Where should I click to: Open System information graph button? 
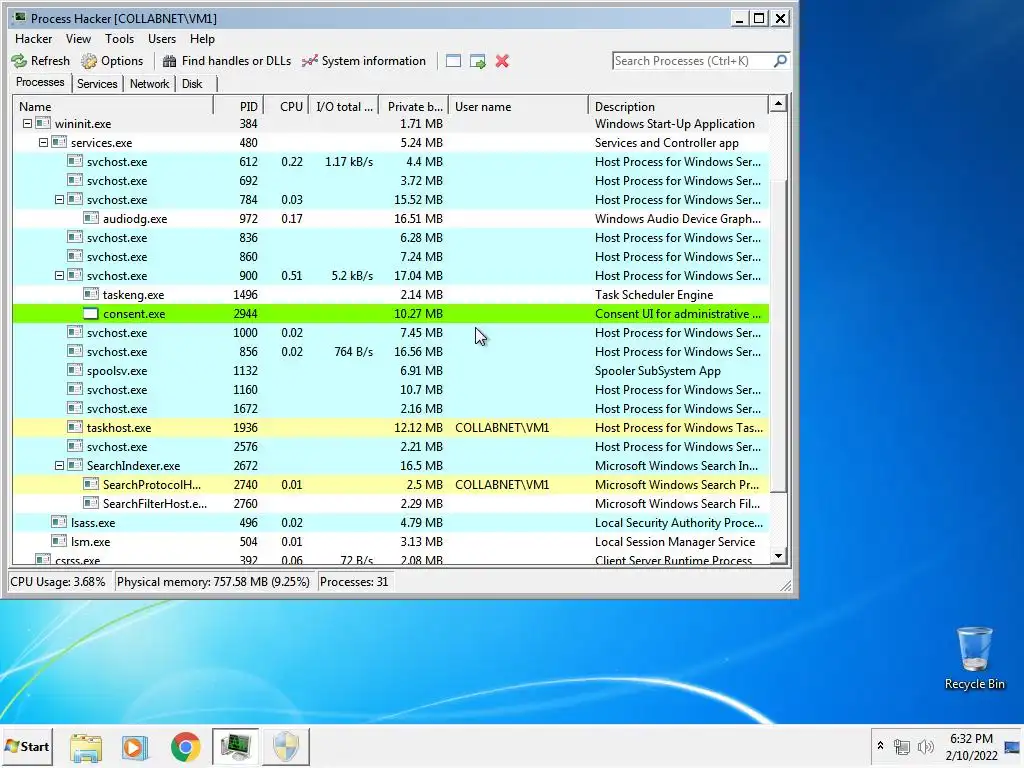pyautogui.click(x=364, y=61)
